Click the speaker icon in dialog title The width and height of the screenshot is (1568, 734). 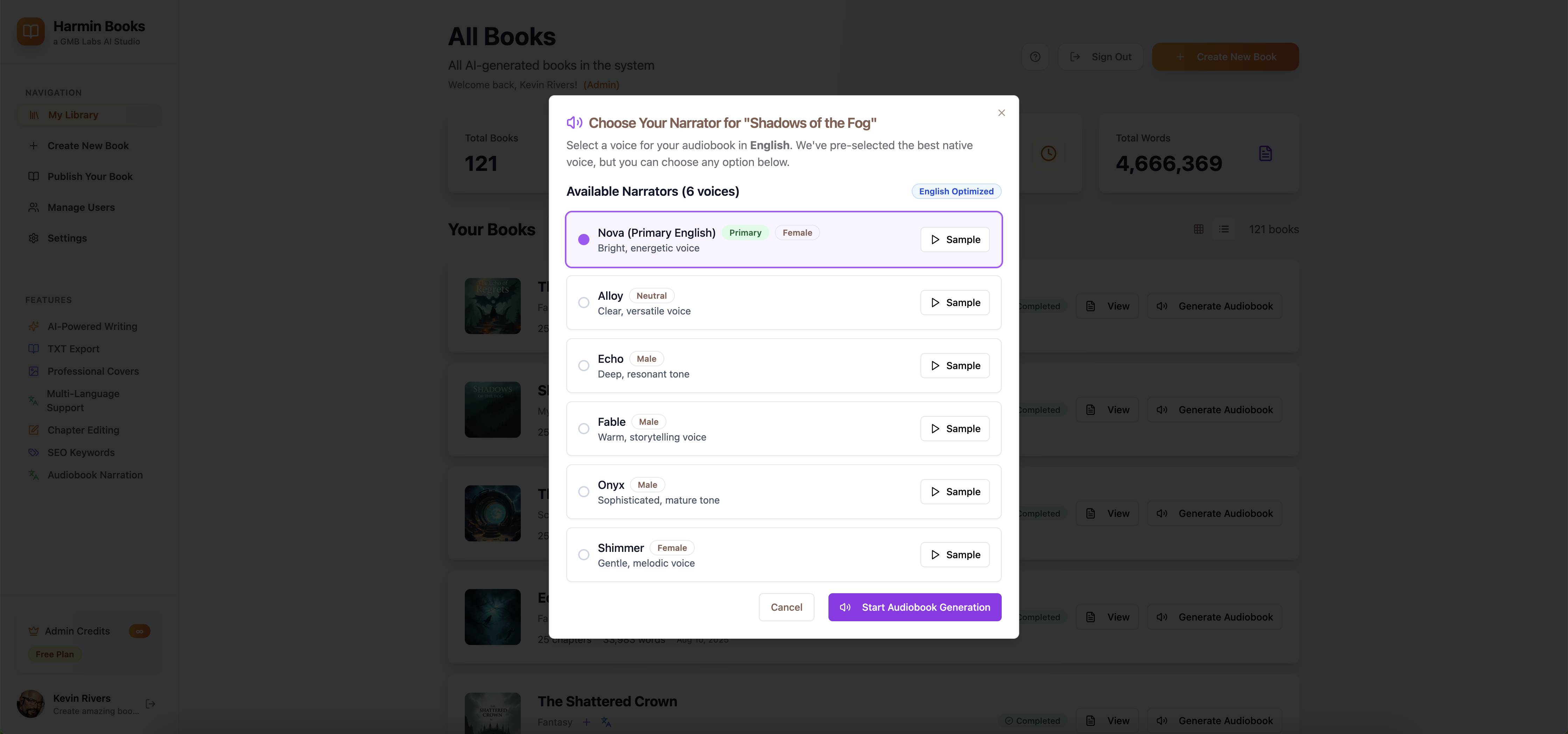574,123
